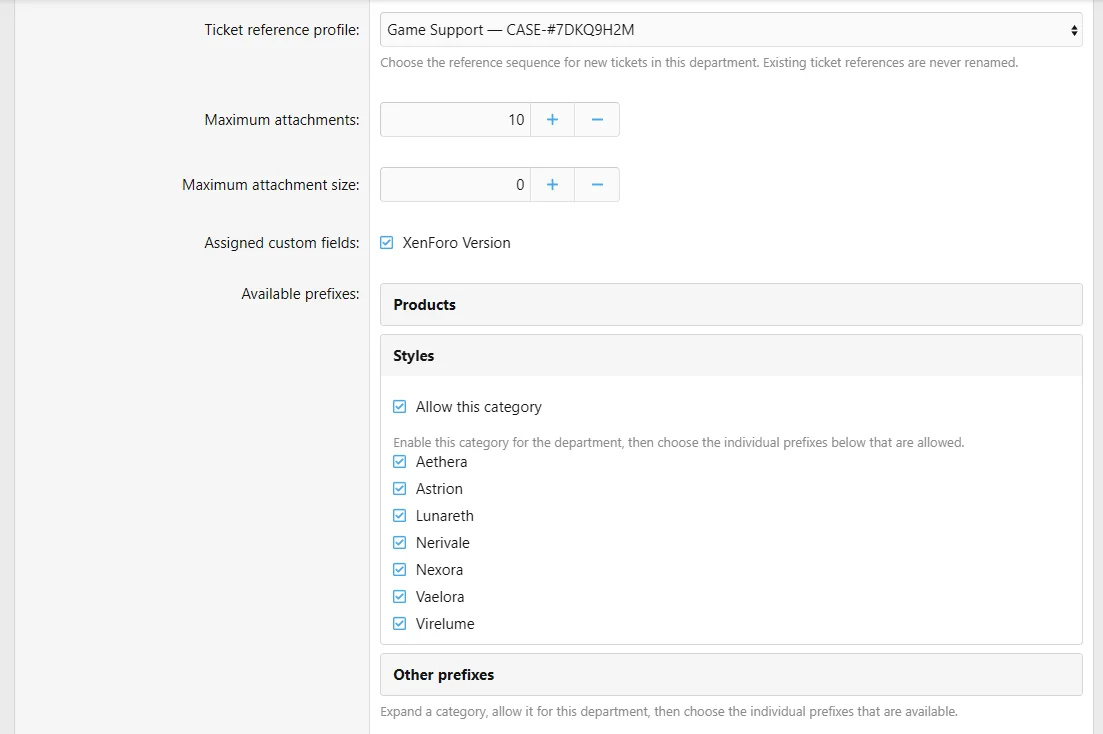The image size is (1103, 734).
Task: Uncheck the Vaelora prefix
Action: [x=400, y=597]
